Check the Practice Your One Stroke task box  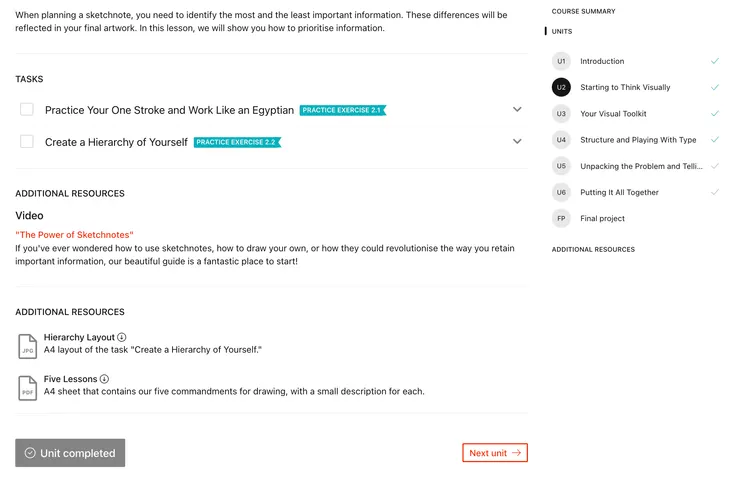27,109
